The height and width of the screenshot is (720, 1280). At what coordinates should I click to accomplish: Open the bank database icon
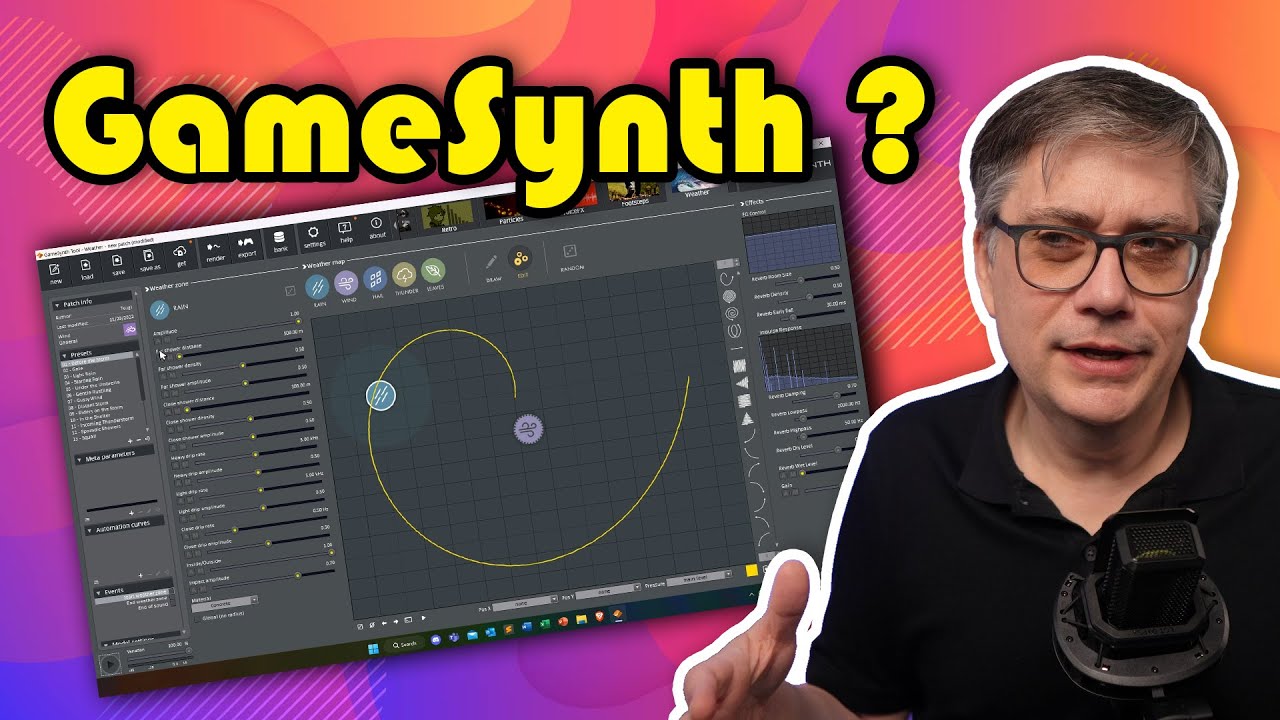279,238
